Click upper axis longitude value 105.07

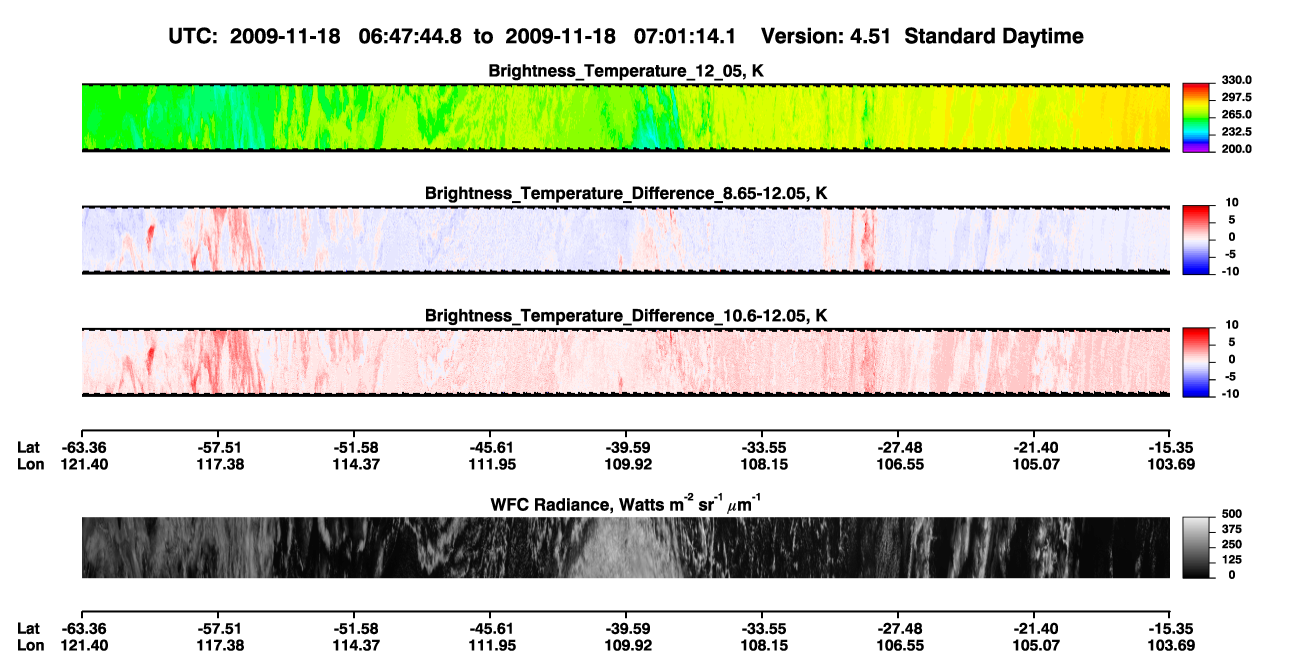click(x=1035, y=464)
